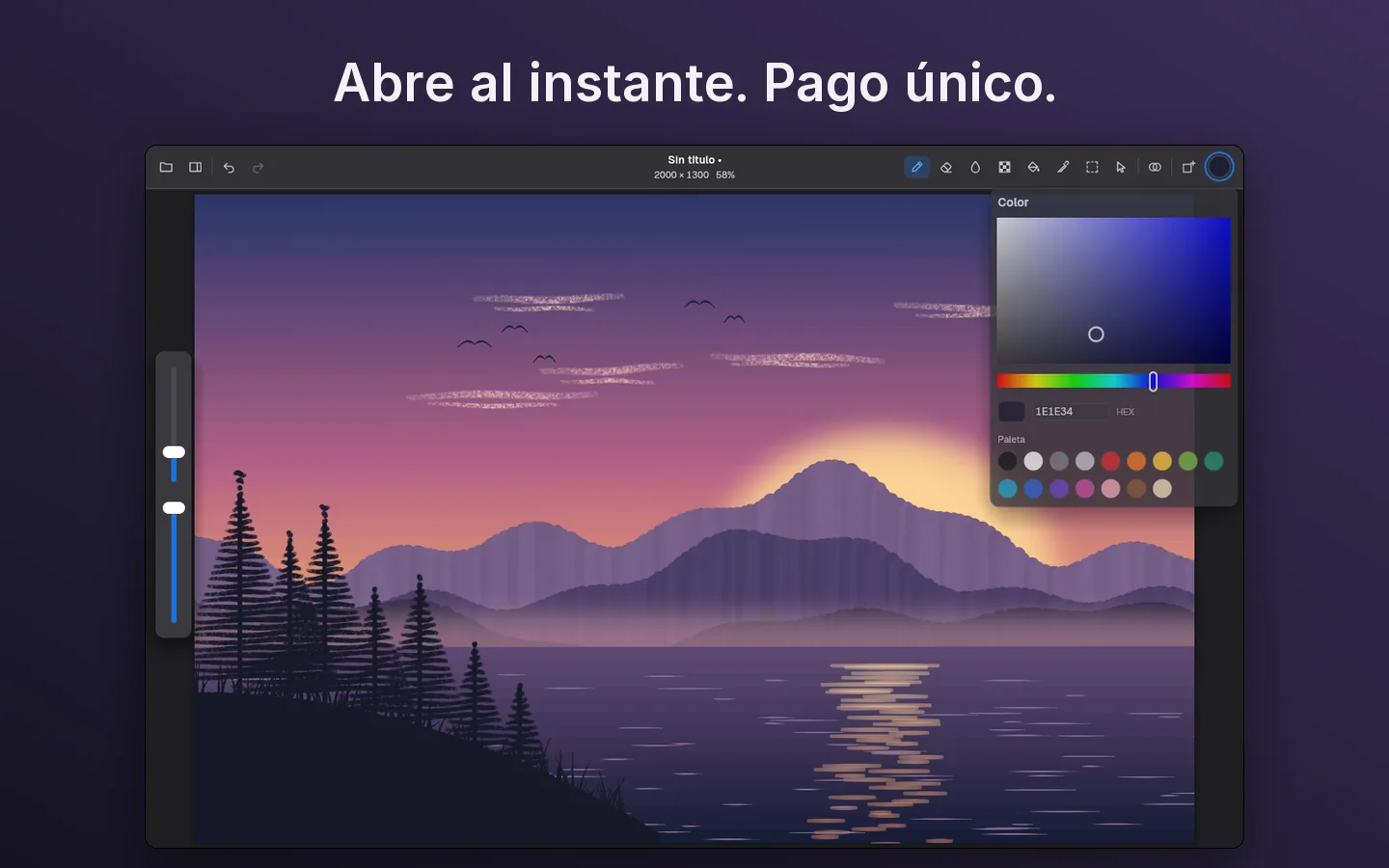Choose the water drop smudge tool
Viewport: 1389px width, 868px height.
[x=975, y=167]
